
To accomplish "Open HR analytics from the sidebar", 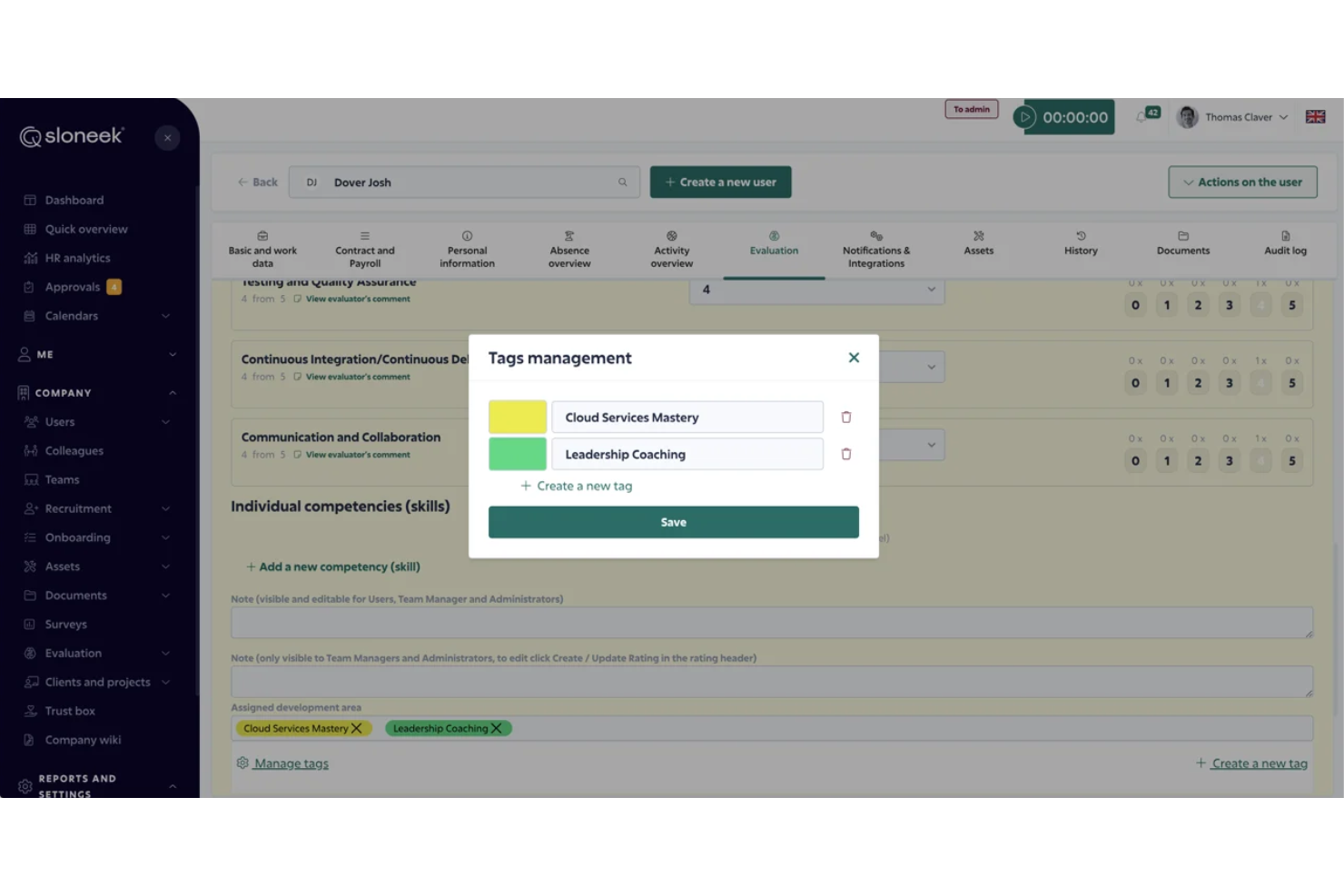I will click(x=76, y=257).
